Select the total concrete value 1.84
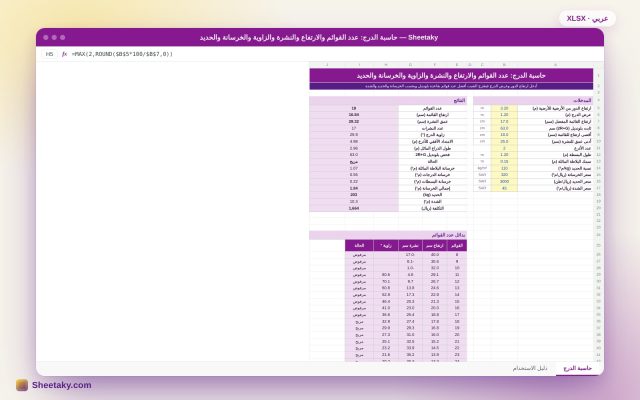 click(354, 188)
